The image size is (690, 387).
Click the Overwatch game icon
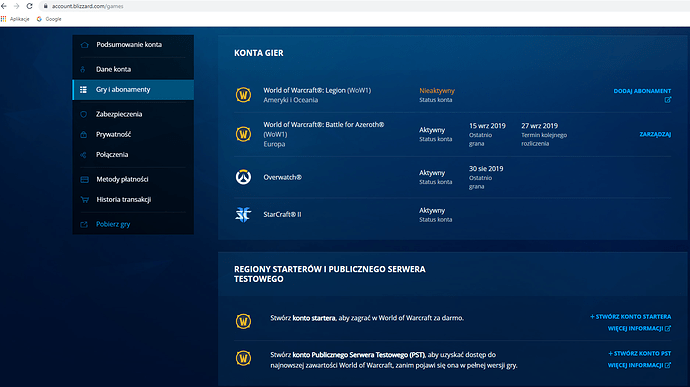pyautogui.click(x=243, y=177)
